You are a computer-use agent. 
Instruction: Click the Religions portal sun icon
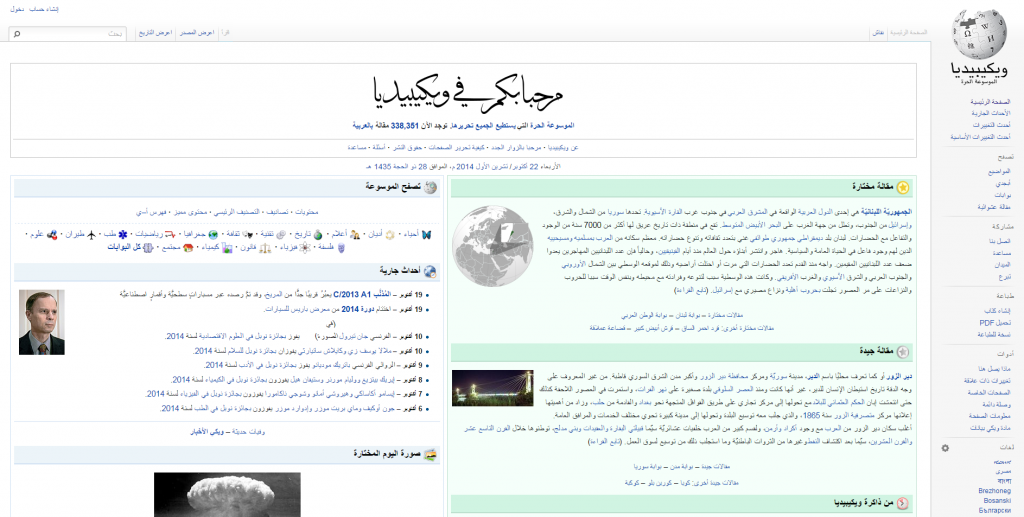390,234
